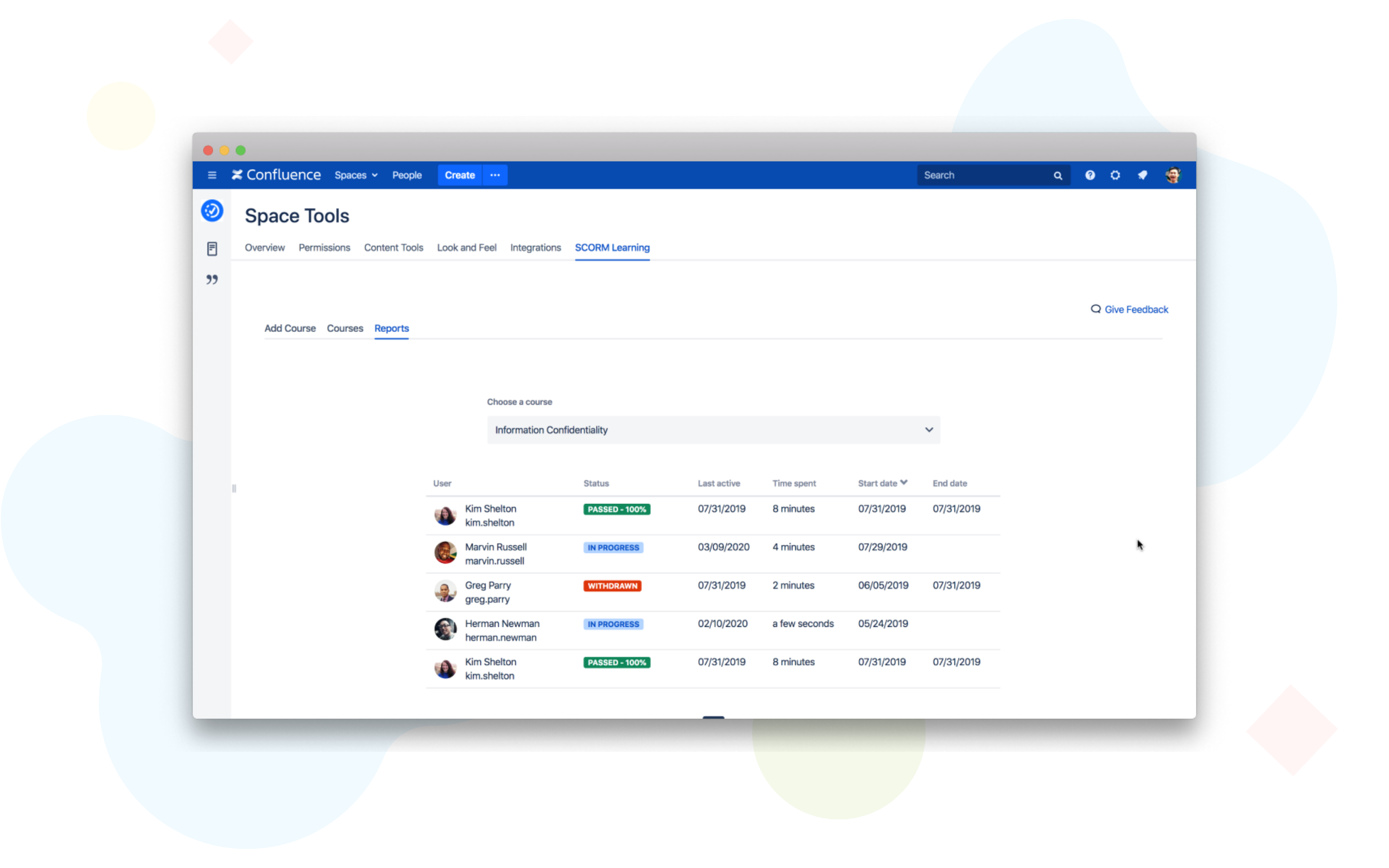Open the Choose a course dropdown

pos(713,430)
